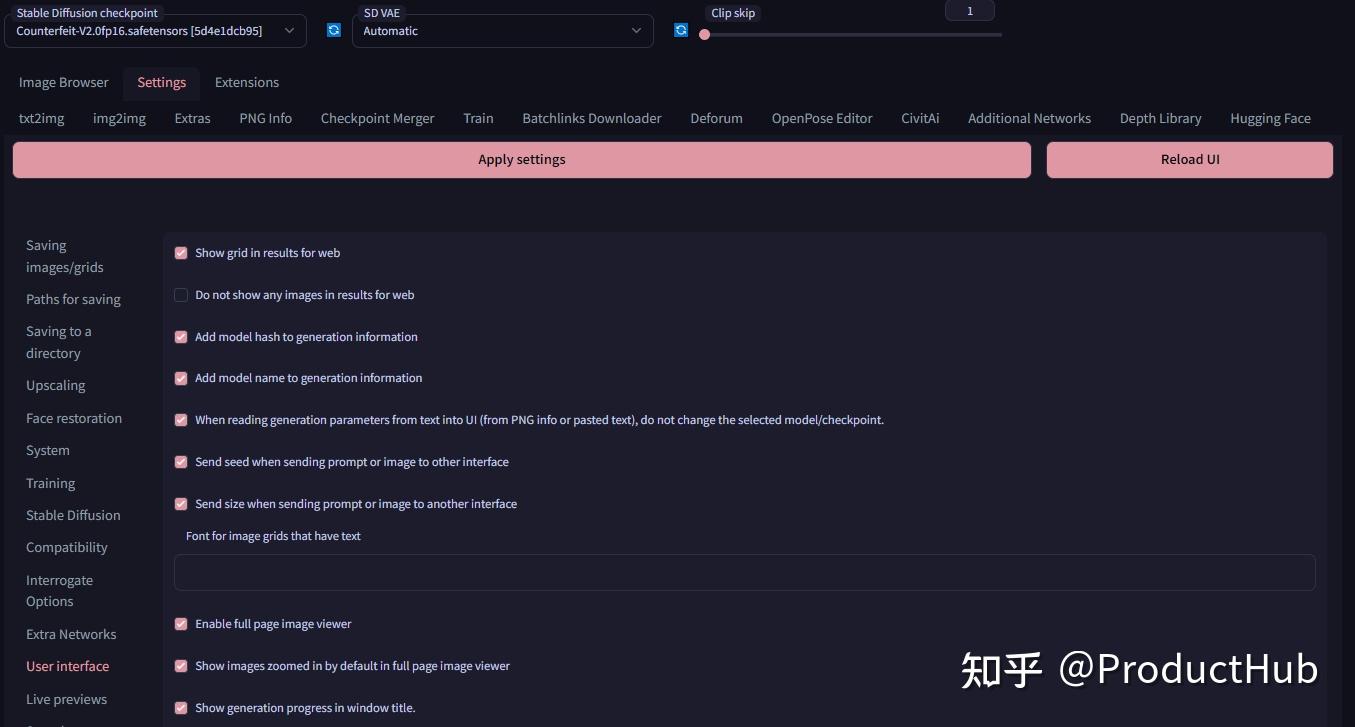Refresh the SD VAE list

(x=681, y=30)
